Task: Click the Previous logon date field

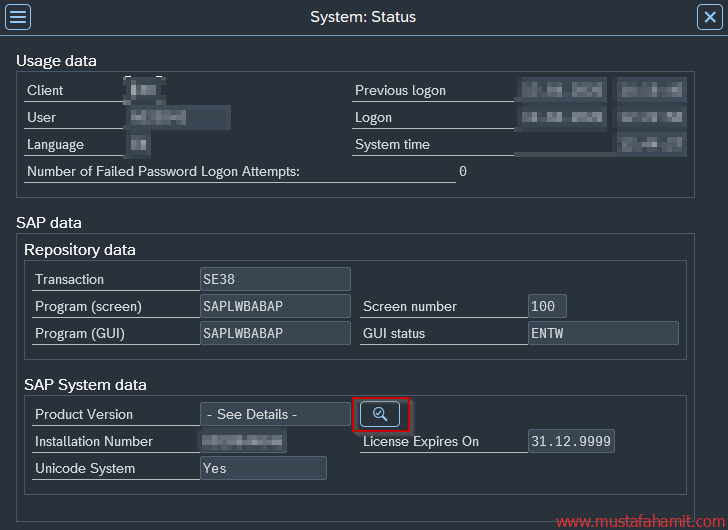Action: tap(562, 90)
